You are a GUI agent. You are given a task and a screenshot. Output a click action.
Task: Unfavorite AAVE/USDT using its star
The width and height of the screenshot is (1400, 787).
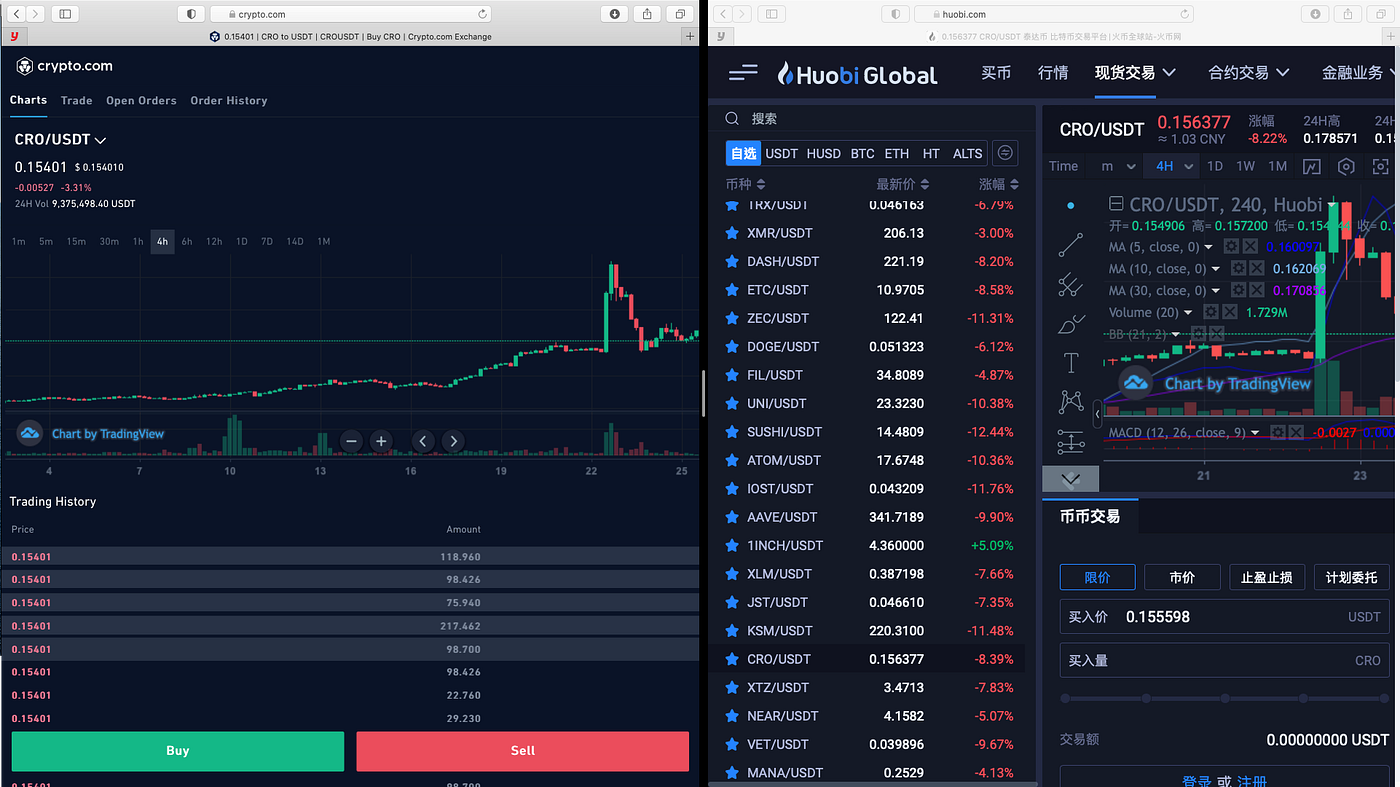[732, 517]
